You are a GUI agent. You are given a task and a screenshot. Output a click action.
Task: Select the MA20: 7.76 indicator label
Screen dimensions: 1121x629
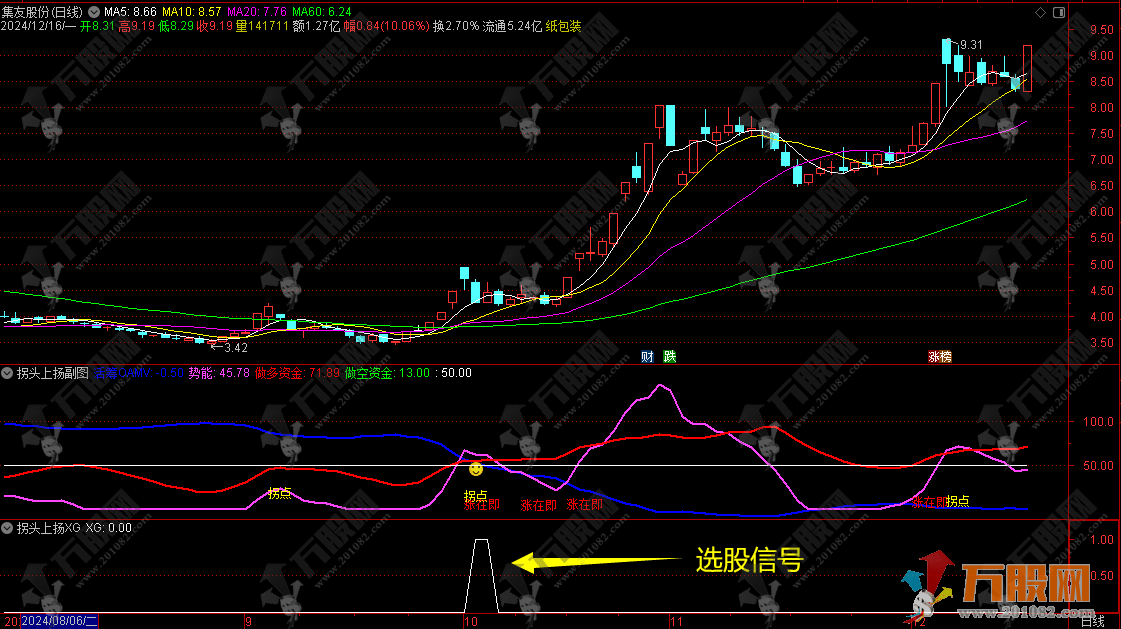click(x=257, y=12)
